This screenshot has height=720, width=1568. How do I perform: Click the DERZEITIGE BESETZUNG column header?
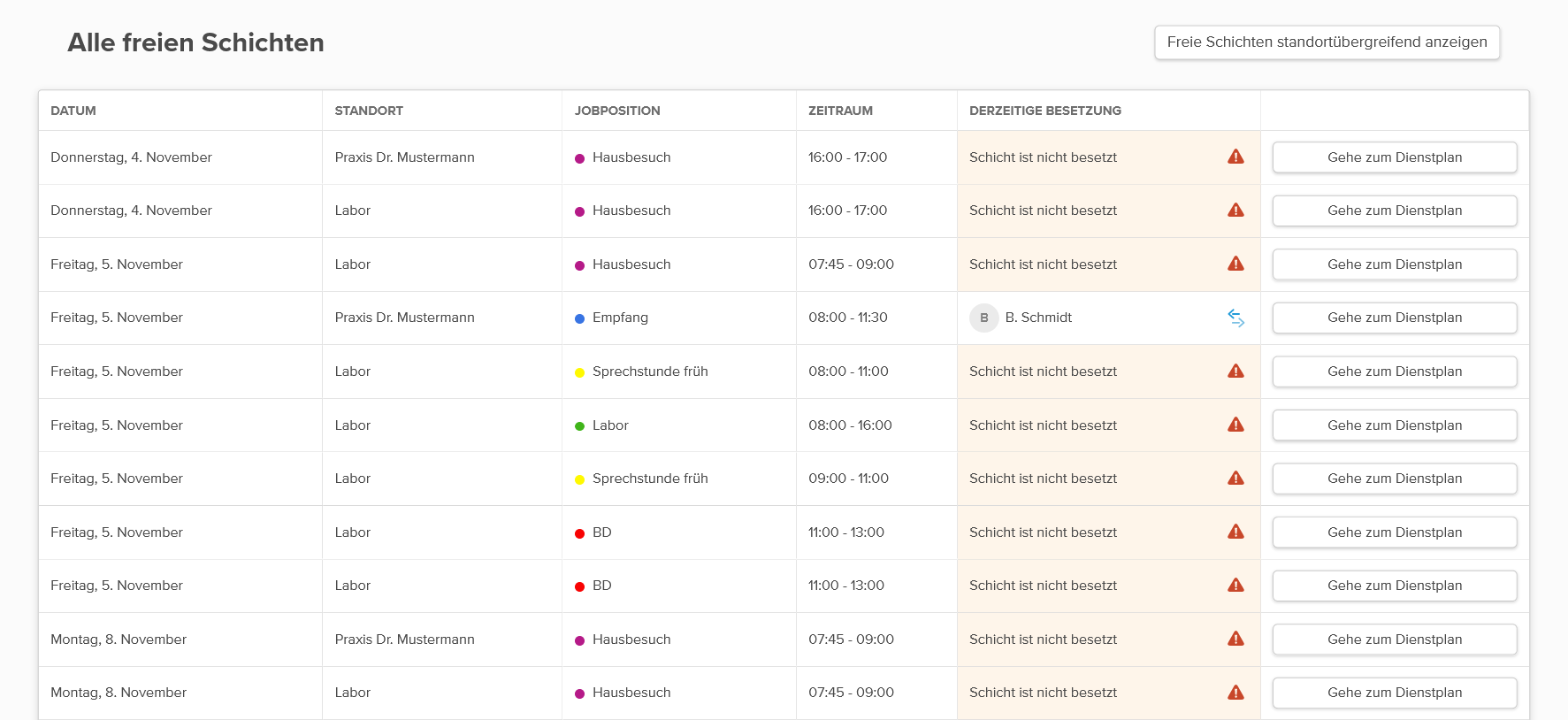1045,111
